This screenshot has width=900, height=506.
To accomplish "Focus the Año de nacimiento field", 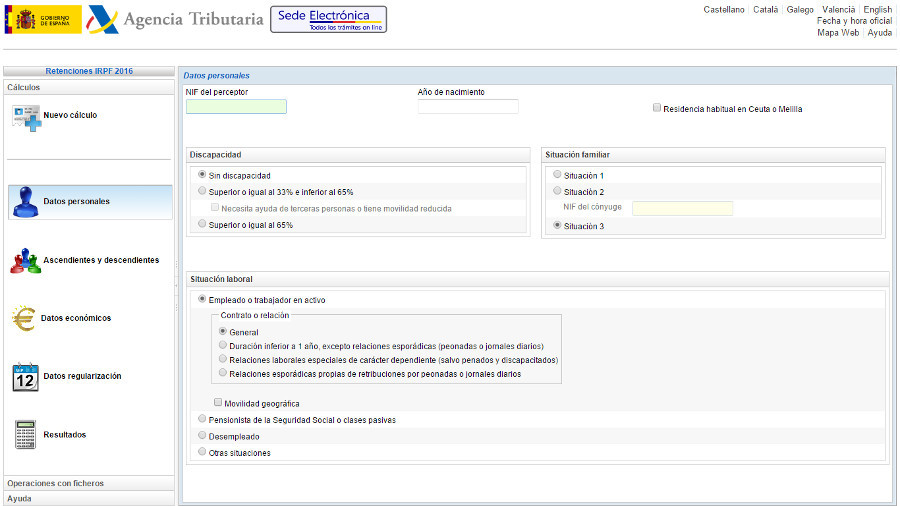I will pos(468,107).
